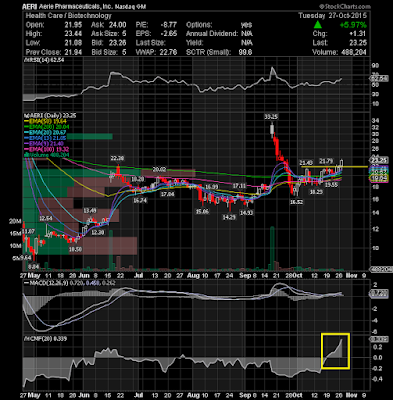
Task: Click the 21.79 price high label
Action: [x=326, y=161]
